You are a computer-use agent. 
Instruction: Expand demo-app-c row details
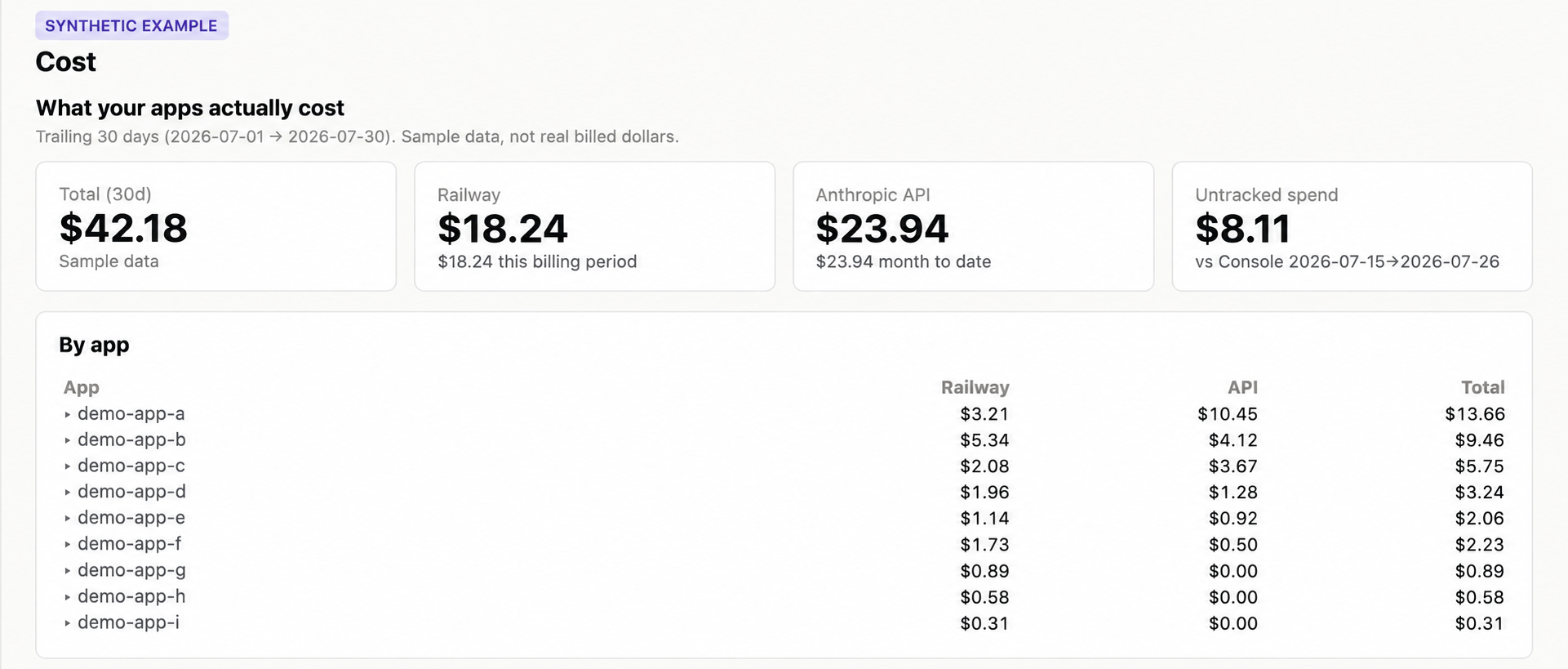68,466
